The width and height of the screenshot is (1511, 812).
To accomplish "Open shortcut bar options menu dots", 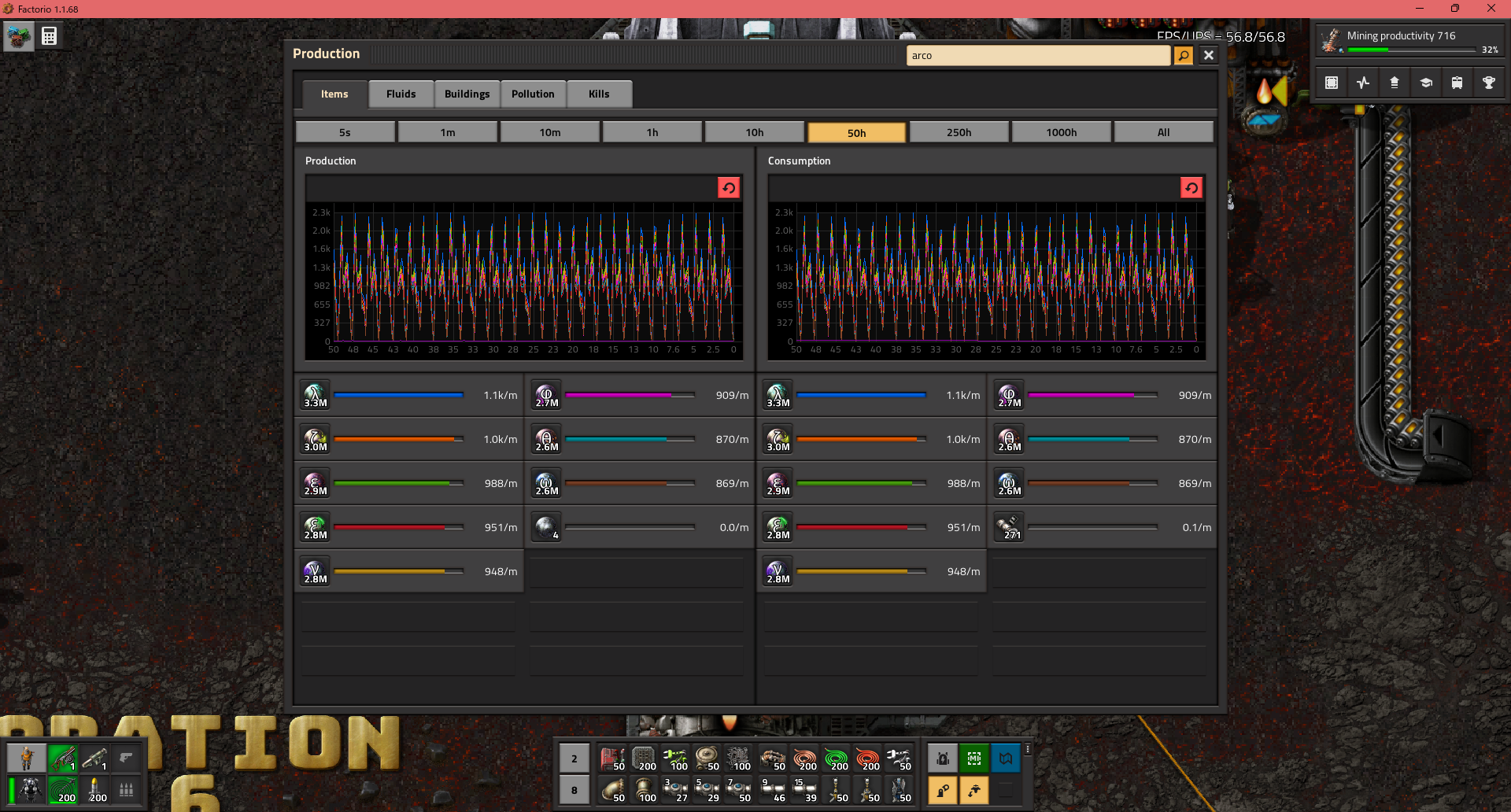I will pos(1028,749).
